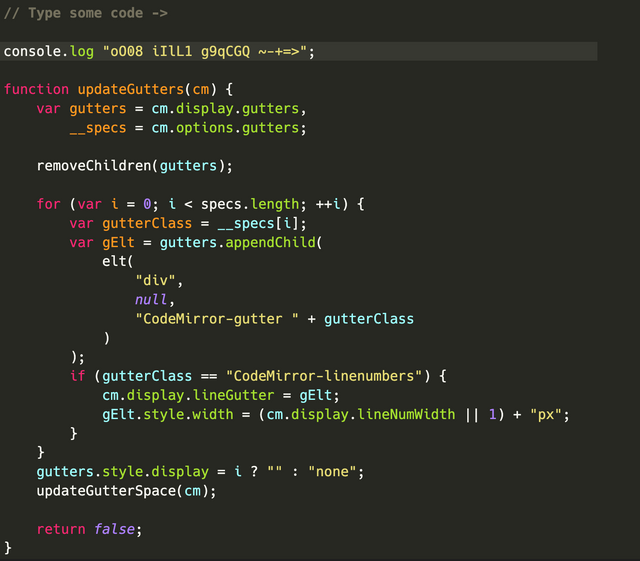Click "removeChildren(gutters);" call
Image resolution: width=640 pixels, height=561 pixels.
pos(135,166)
